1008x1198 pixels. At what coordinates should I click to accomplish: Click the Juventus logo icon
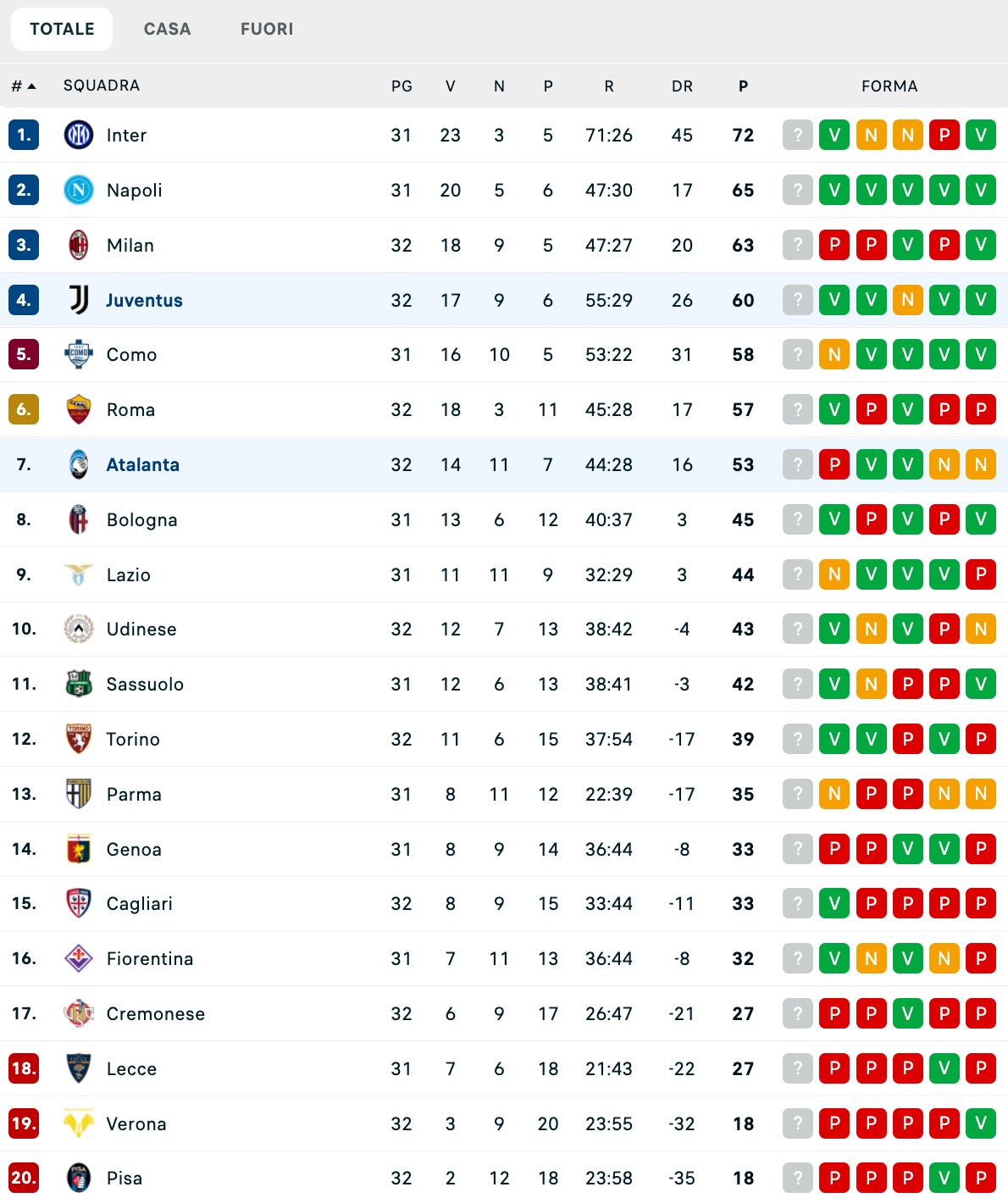pyautogui.click(x=79, y=300)
